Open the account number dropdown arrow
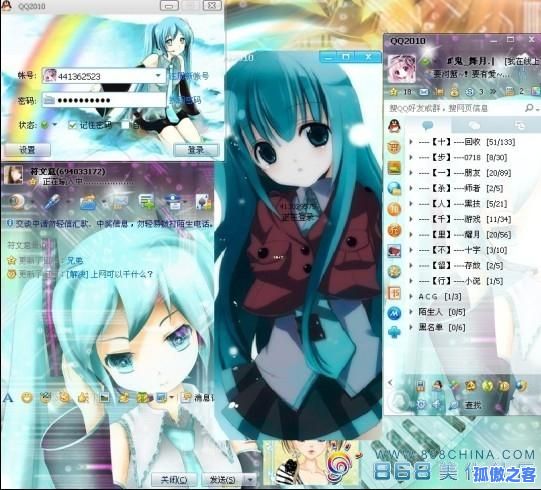 [159, 75]
